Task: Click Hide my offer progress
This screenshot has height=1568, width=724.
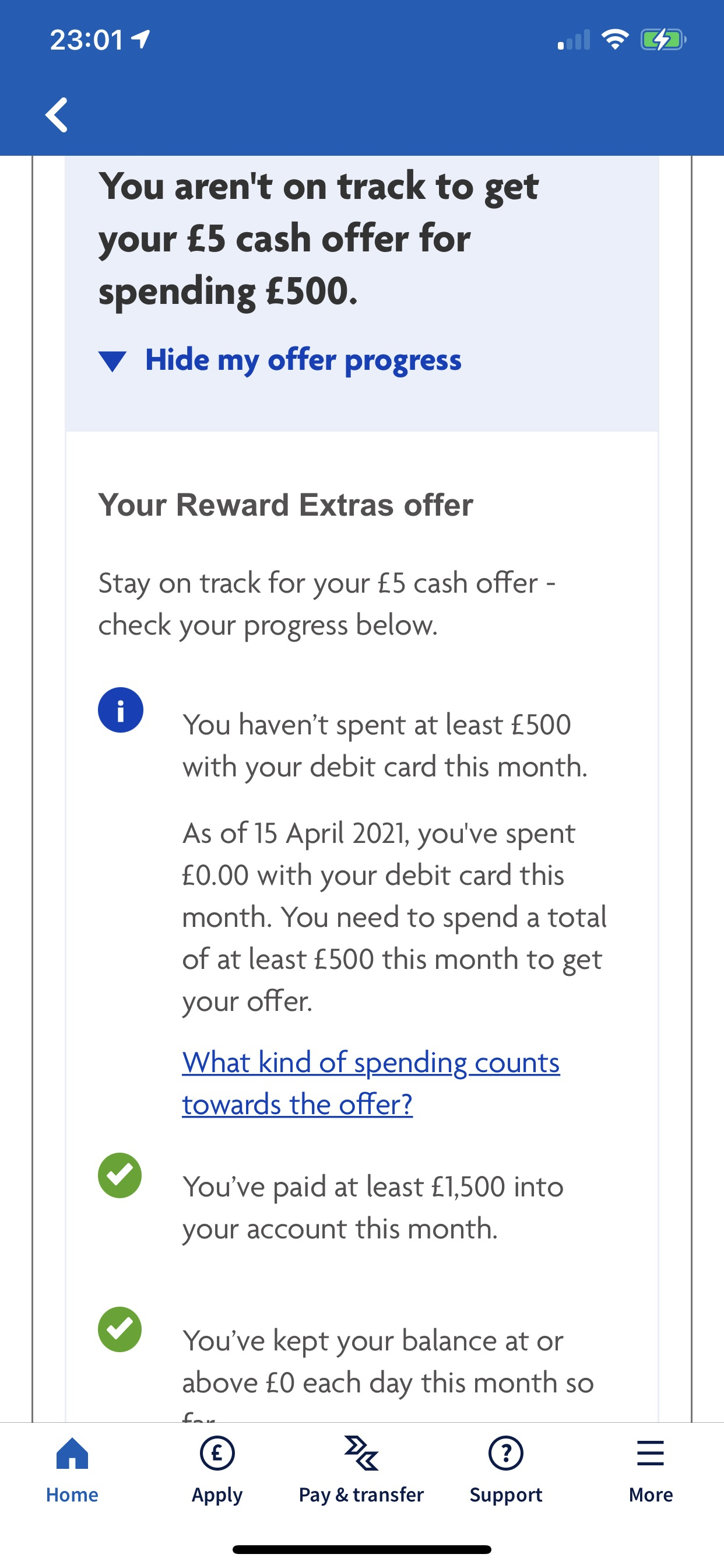Action: [303, 360]
